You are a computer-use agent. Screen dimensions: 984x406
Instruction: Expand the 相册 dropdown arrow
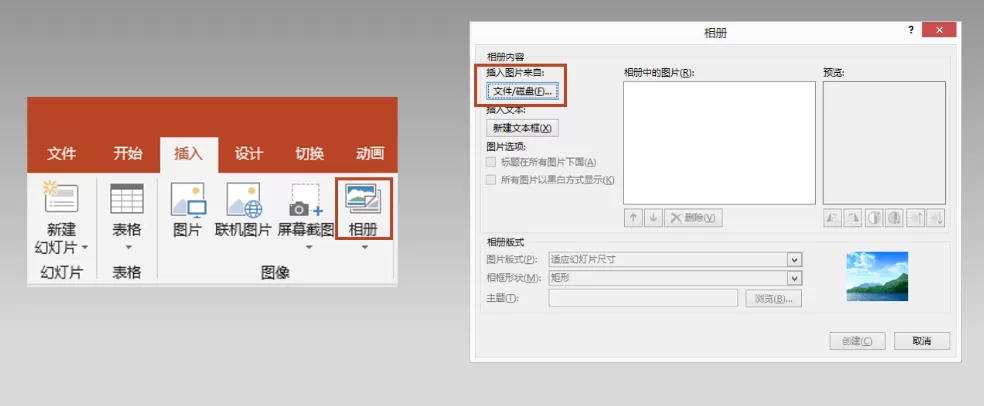[364, 247]
